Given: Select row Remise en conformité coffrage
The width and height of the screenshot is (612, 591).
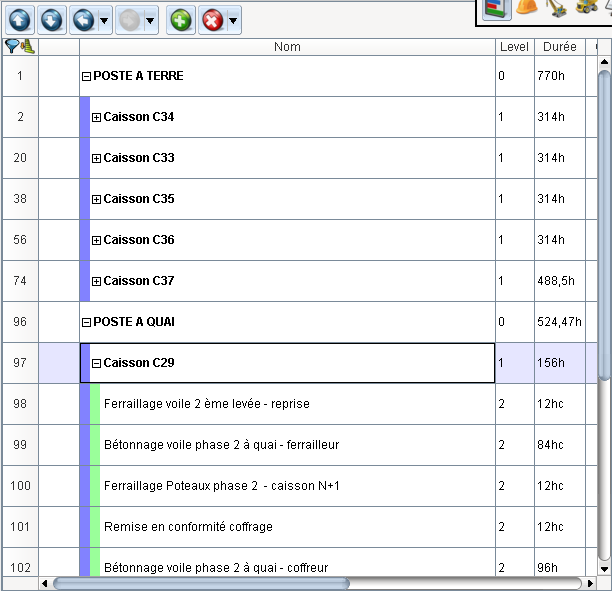Looking at the screenshot, I should coord(188,527).
